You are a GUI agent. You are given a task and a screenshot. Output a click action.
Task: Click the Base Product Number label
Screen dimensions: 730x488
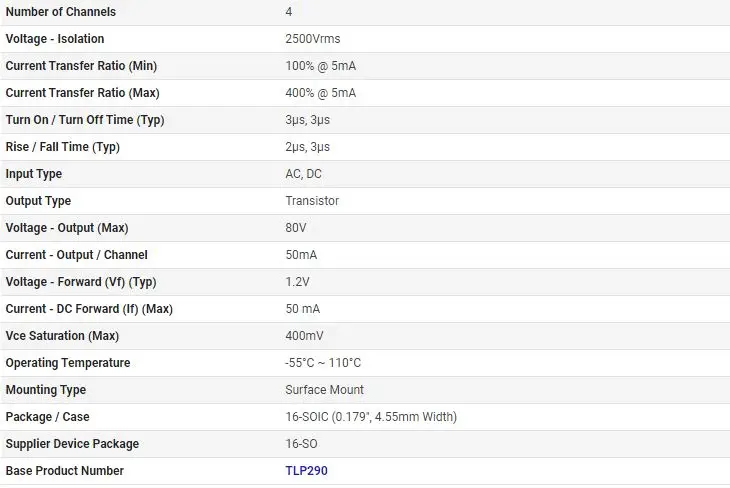(x=65, y=471)
